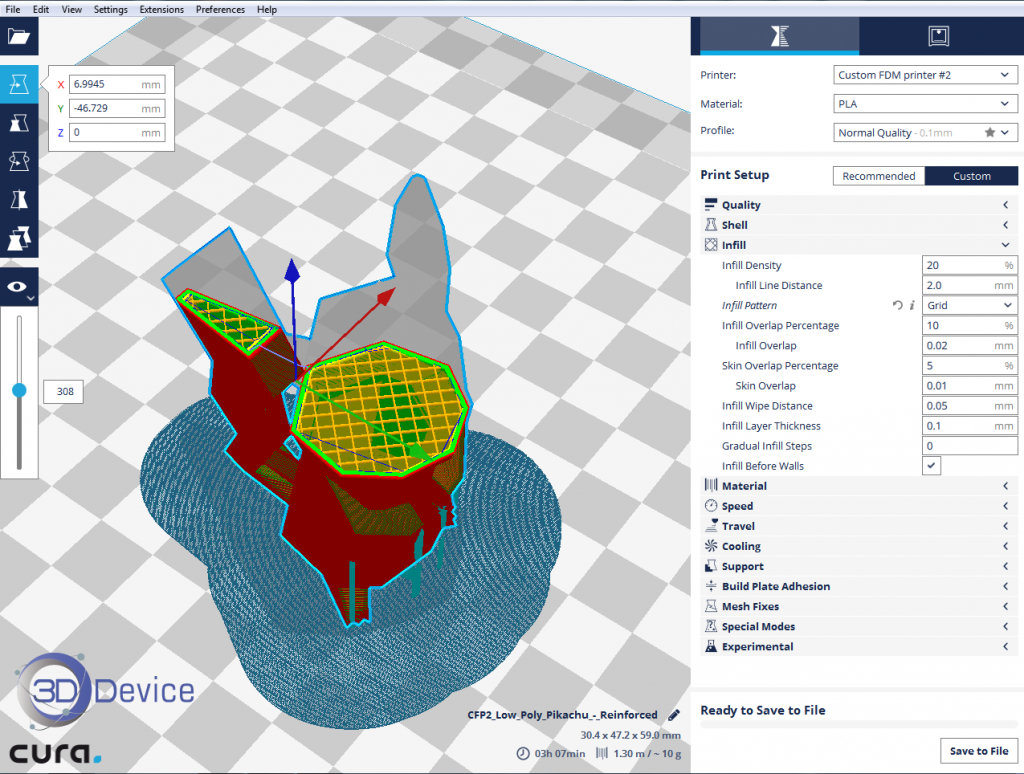Open the View Mode eye icon
The width and height of the screenshot is (1024, 774).
coord(19,287)
